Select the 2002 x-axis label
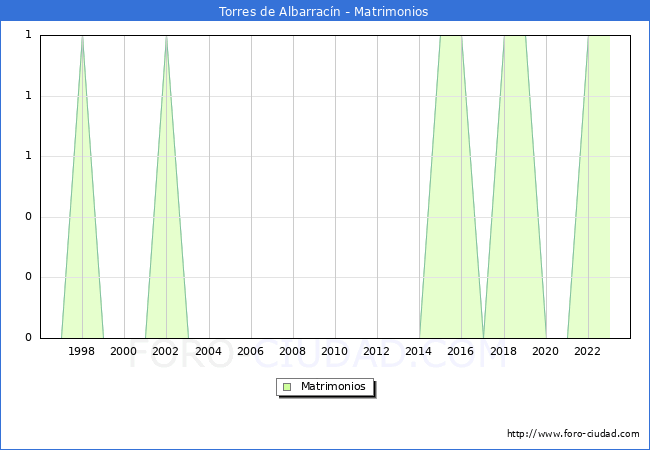 pyautogui.click(x=166, y=351)
